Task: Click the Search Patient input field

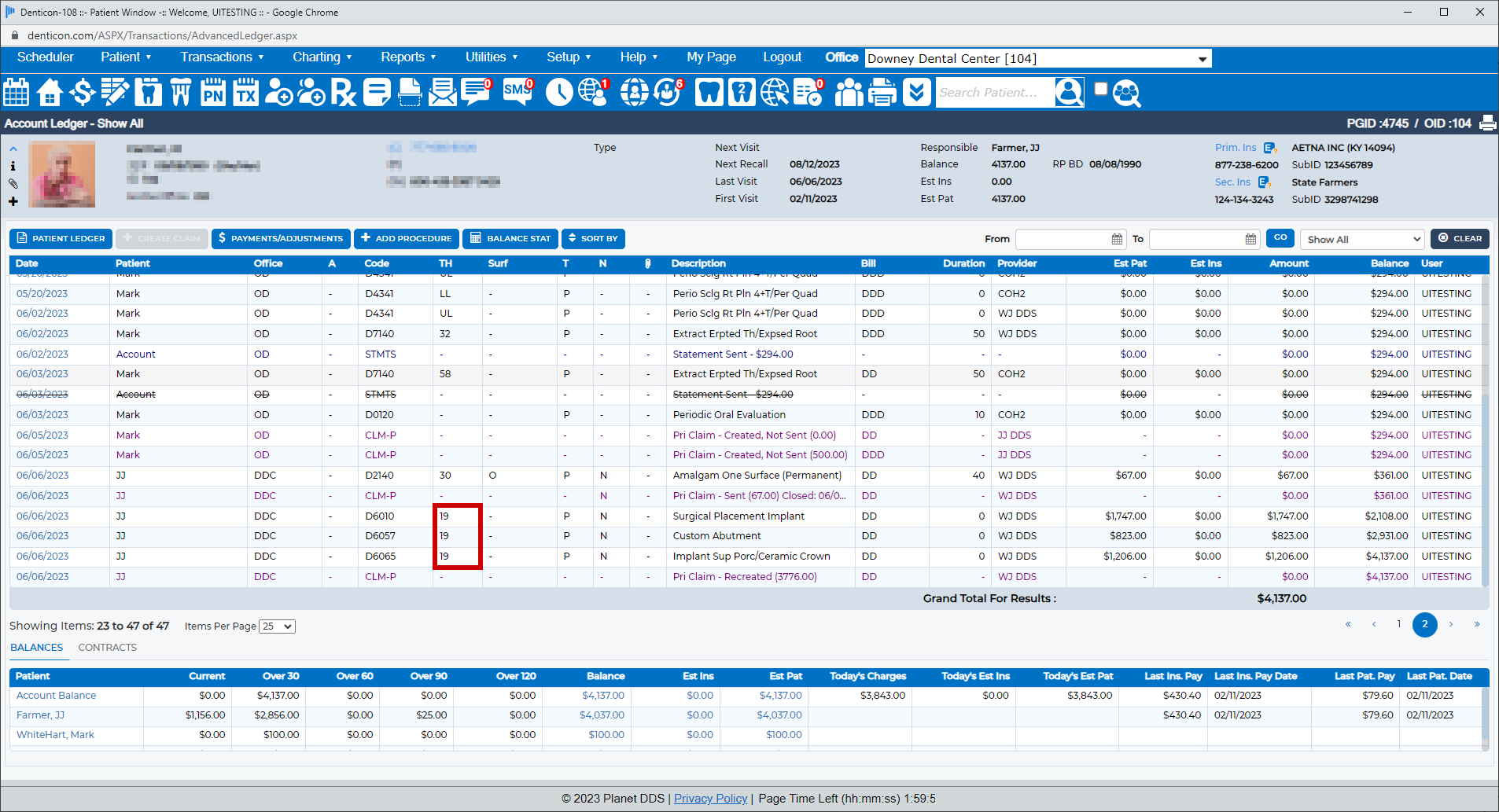Action: tap(994, 93)
